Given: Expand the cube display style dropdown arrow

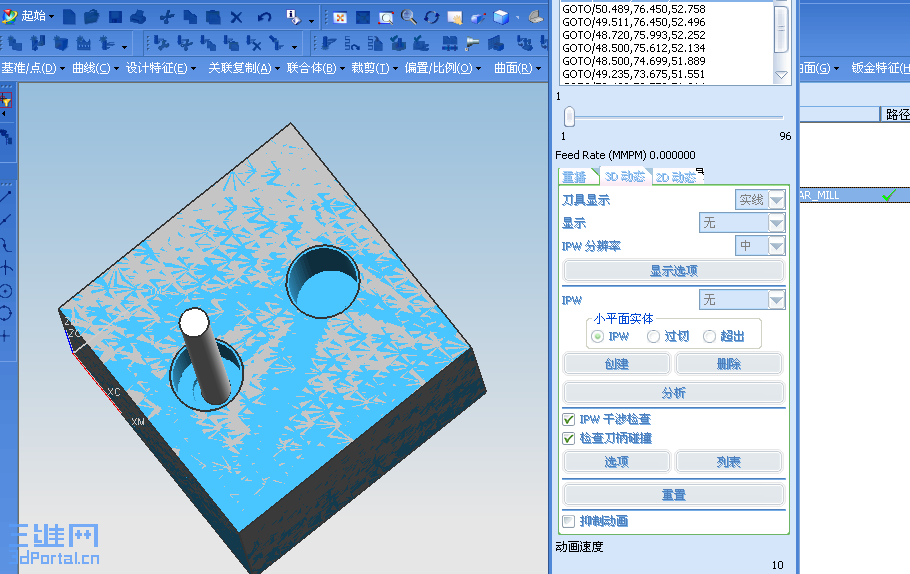Looking at the screenshot, I should click(517, 17).
